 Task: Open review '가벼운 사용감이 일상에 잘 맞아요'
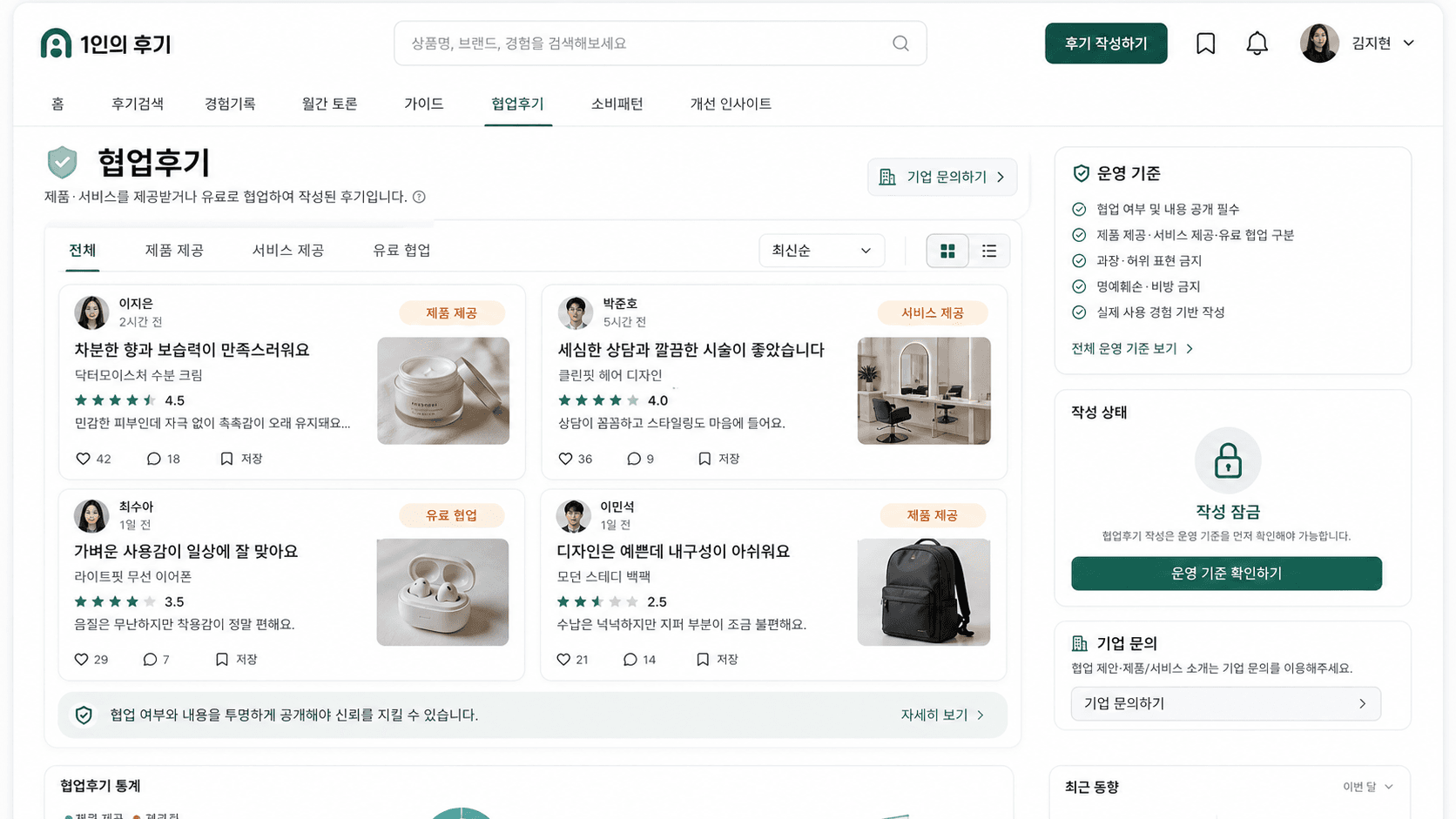point(186,552)
